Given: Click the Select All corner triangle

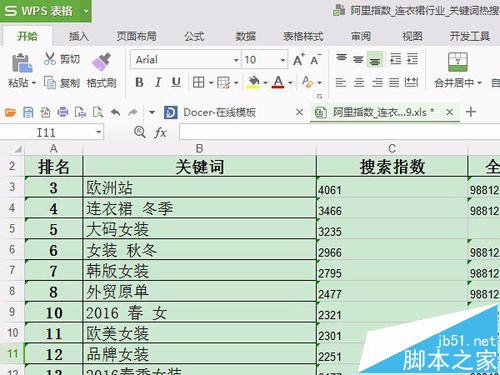Looking at the screenshot, I should point(18,149).
